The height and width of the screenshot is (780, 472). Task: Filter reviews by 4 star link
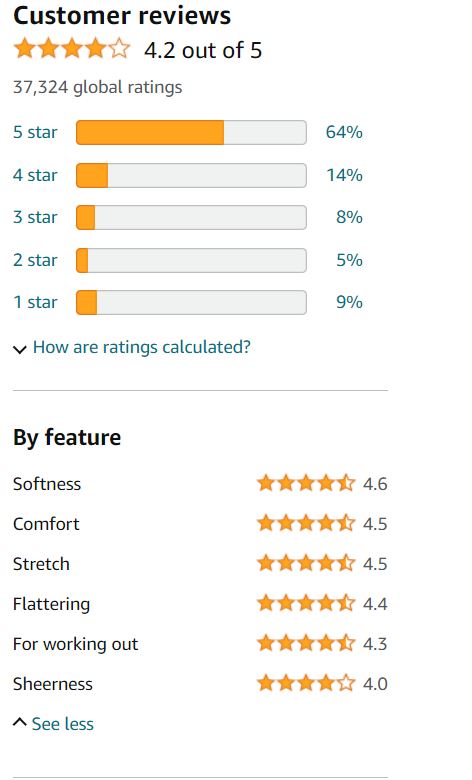[35, 175]
